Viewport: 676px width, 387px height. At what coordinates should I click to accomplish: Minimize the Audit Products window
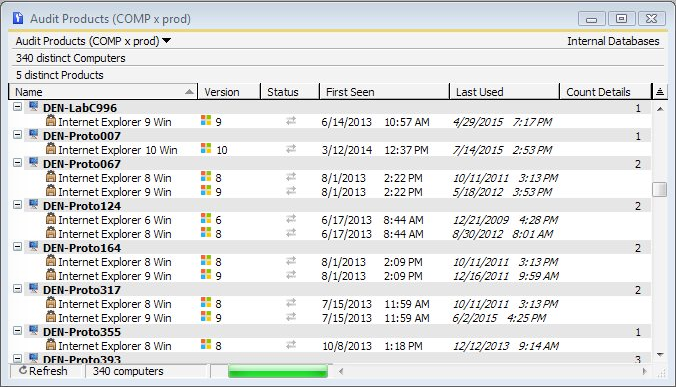pos(592,19)
